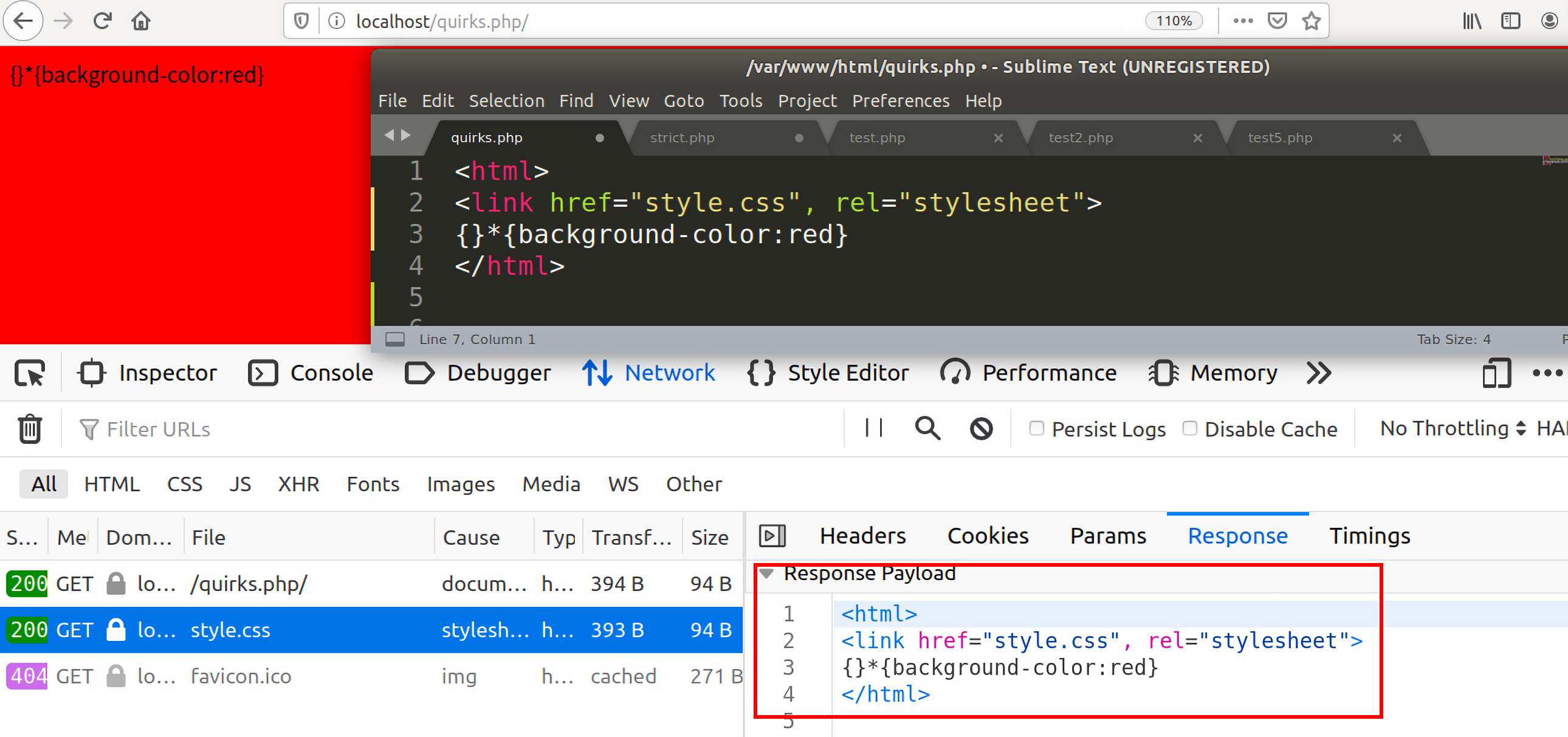This screenshot has height=737, width=1568.
Task: Click the browser back arrow button
Action: pos(23,21)
